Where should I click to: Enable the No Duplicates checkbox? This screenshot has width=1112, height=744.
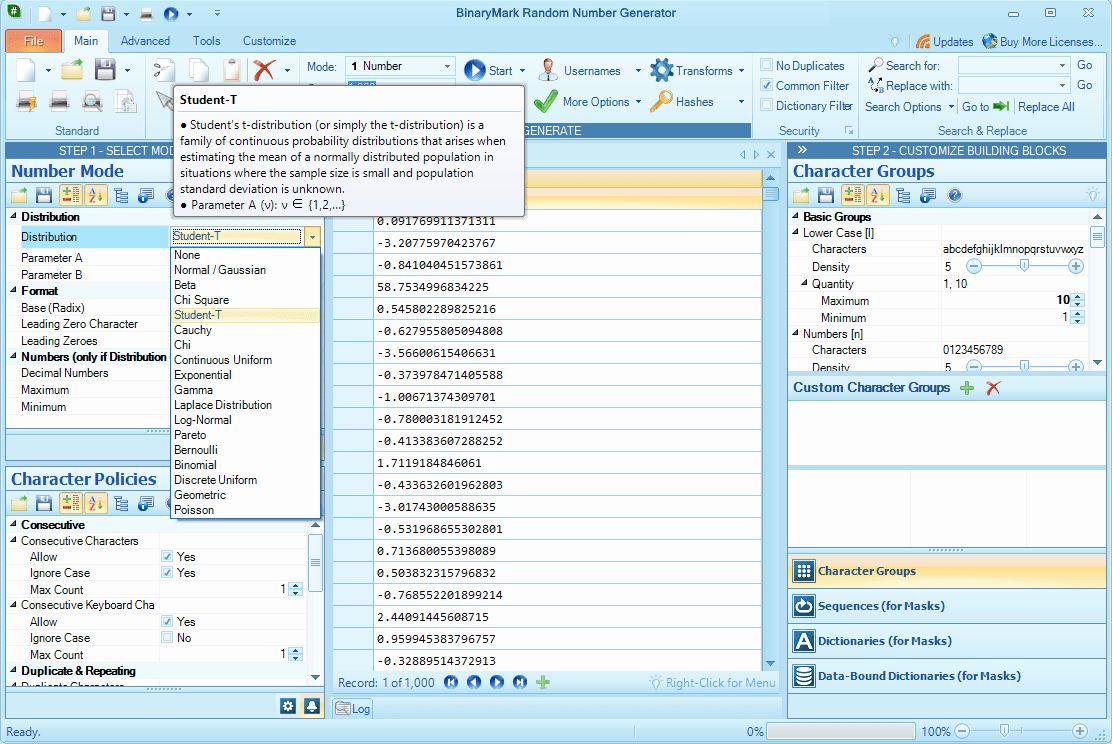(x=765, y=65)
